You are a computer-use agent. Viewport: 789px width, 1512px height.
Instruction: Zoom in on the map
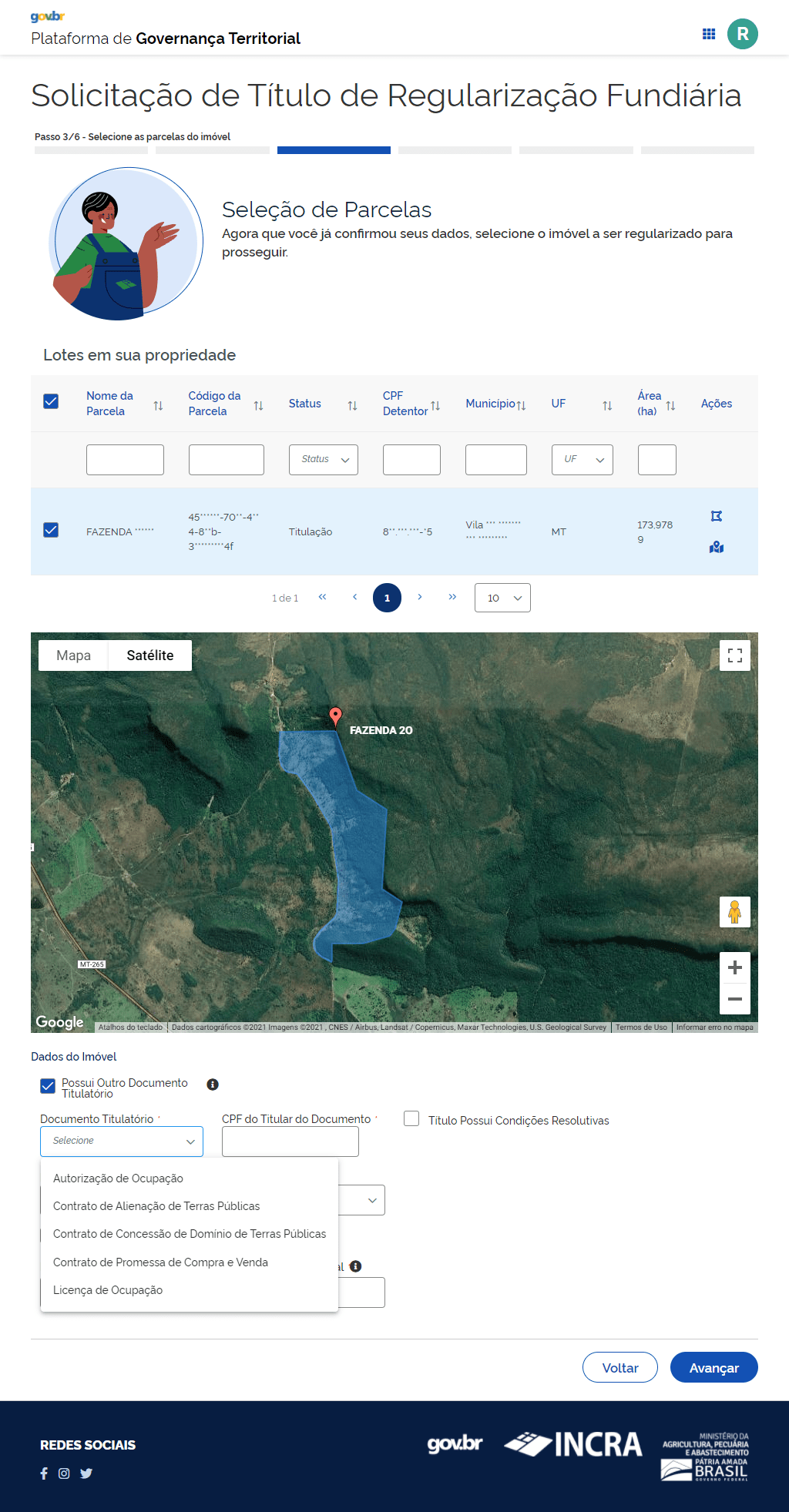pos(734,967)
